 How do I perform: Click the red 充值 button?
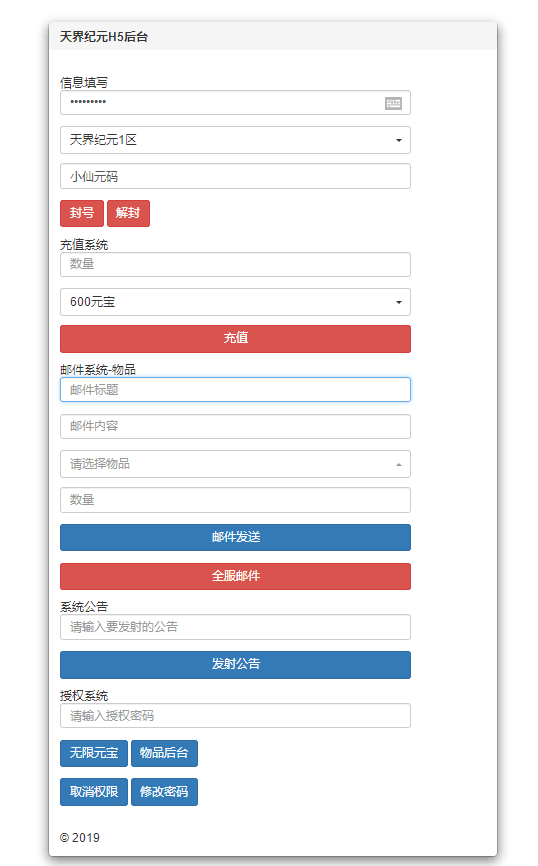pos(235,339)
